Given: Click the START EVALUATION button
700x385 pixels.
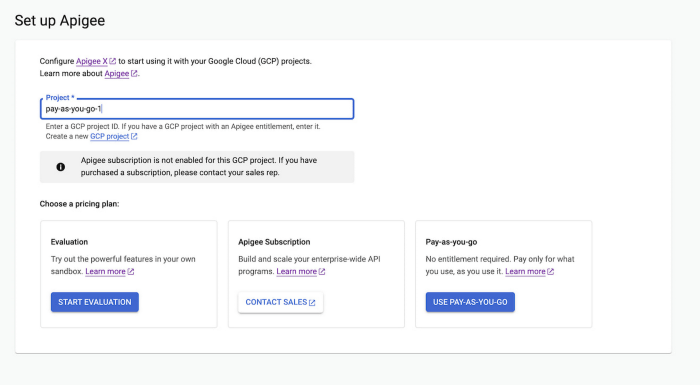Looking at the screenshot, I should coord(95,302).
